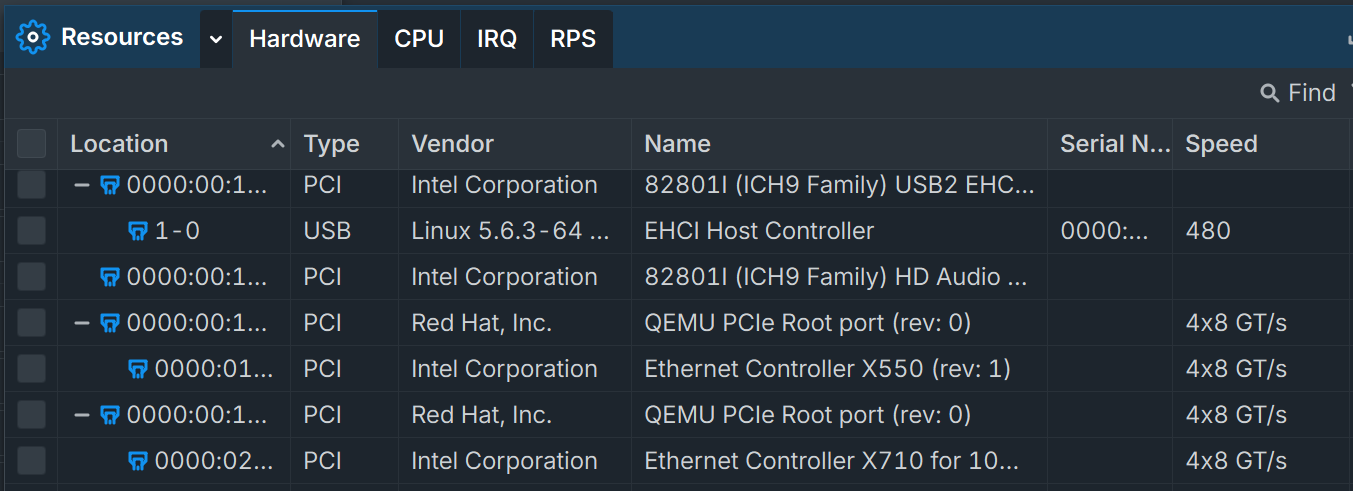Select the checkbox for the Ethernet Controller X550 row

32,370
